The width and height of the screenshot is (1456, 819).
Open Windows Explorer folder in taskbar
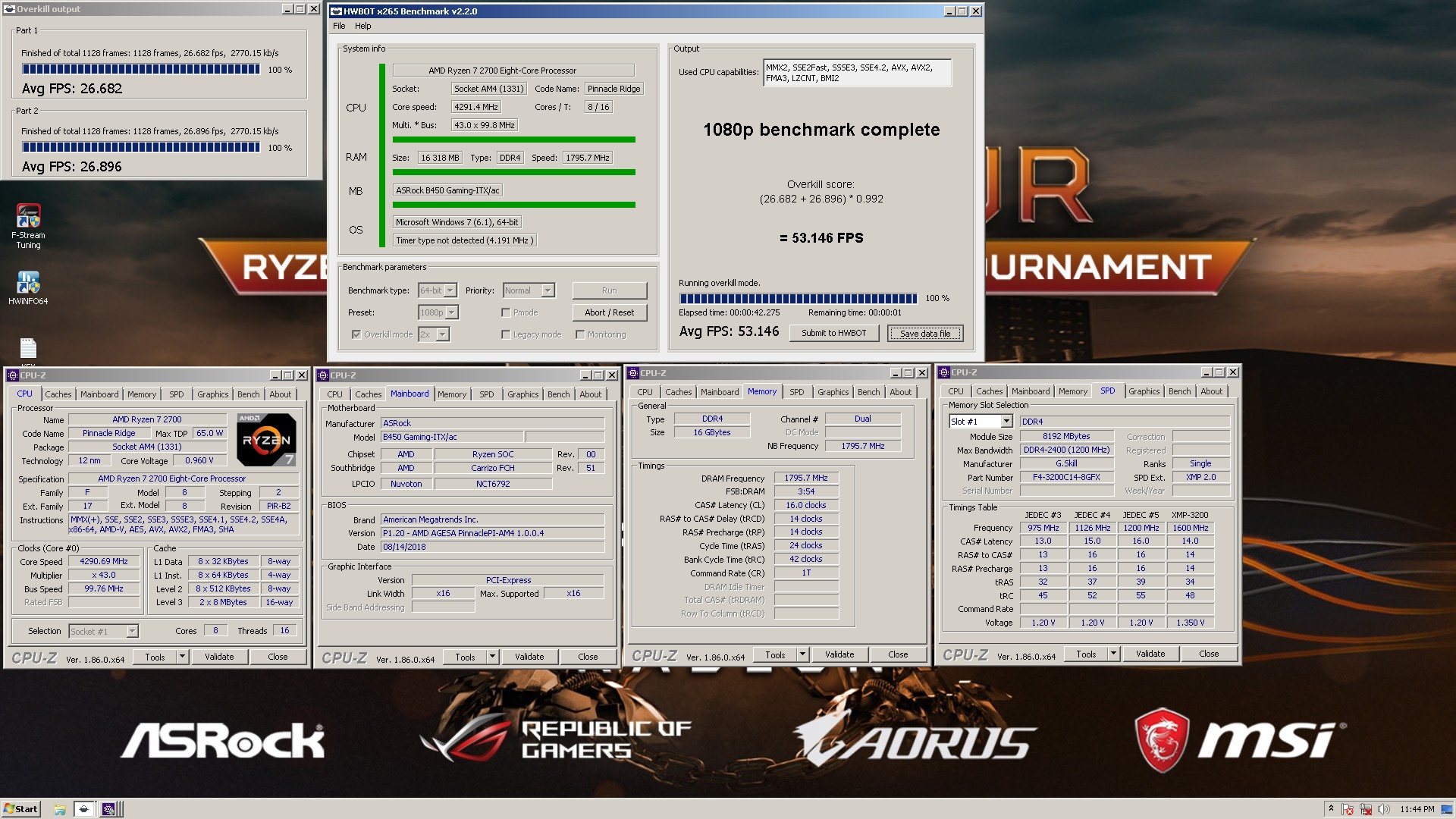[59, 809]
